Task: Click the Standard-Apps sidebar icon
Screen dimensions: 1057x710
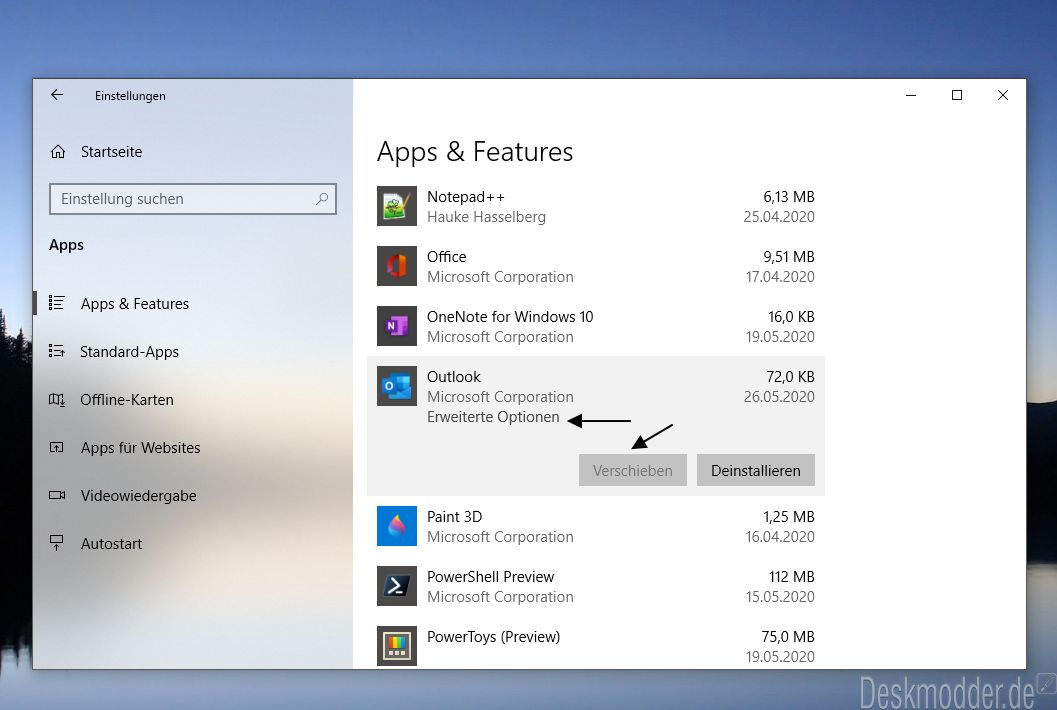Action: coord(57,351)
